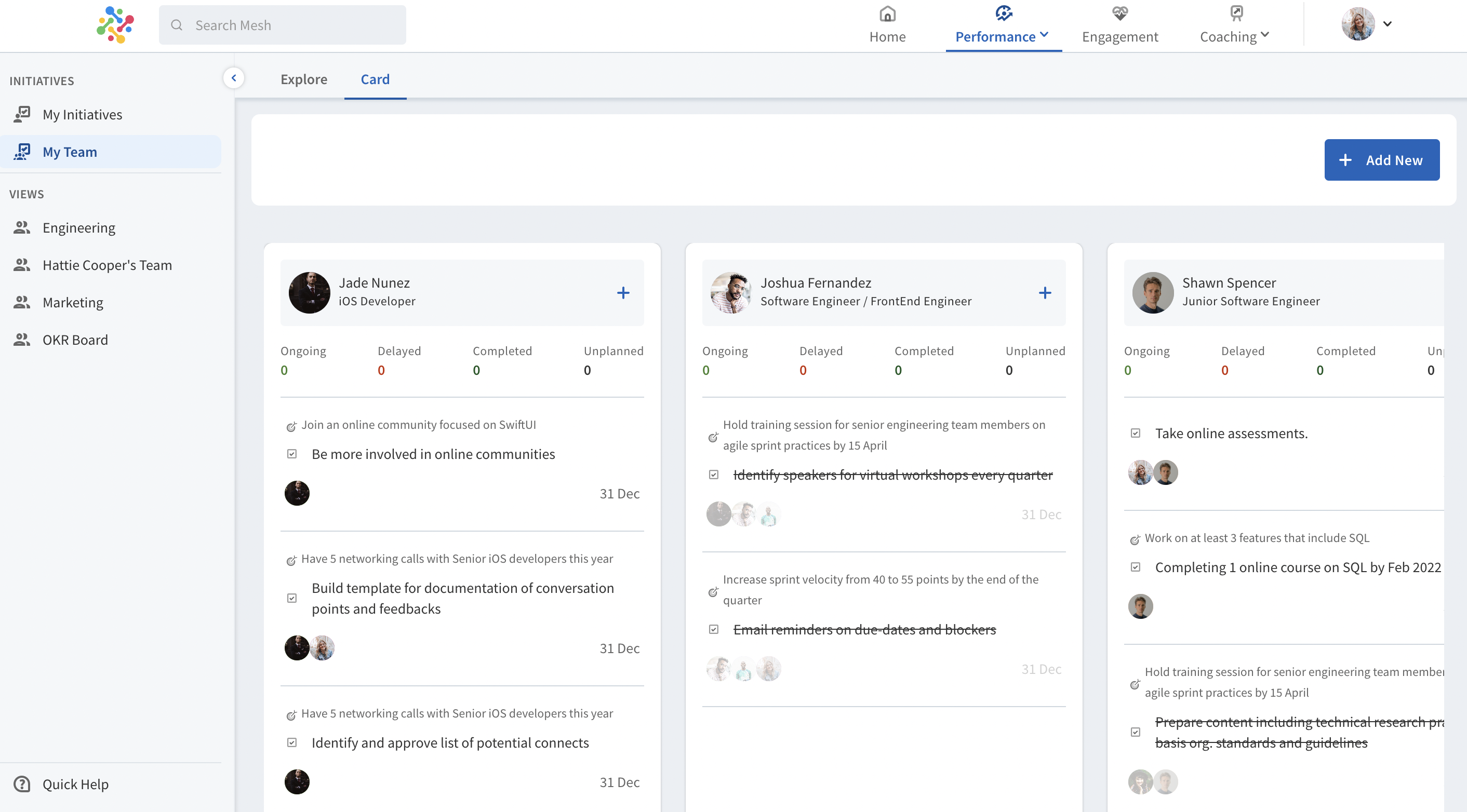
Task: Click the Performance gauge icon
Action: coord(1004,13)
